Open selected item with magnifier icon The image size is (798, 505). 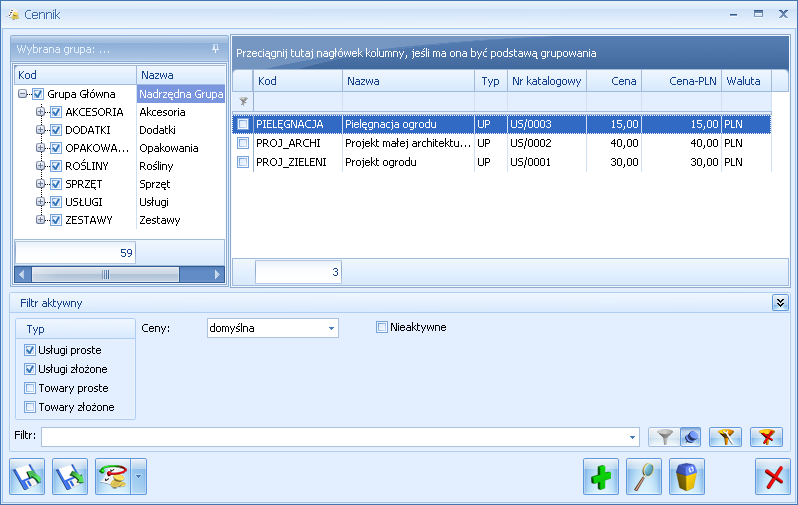point(644,476)
